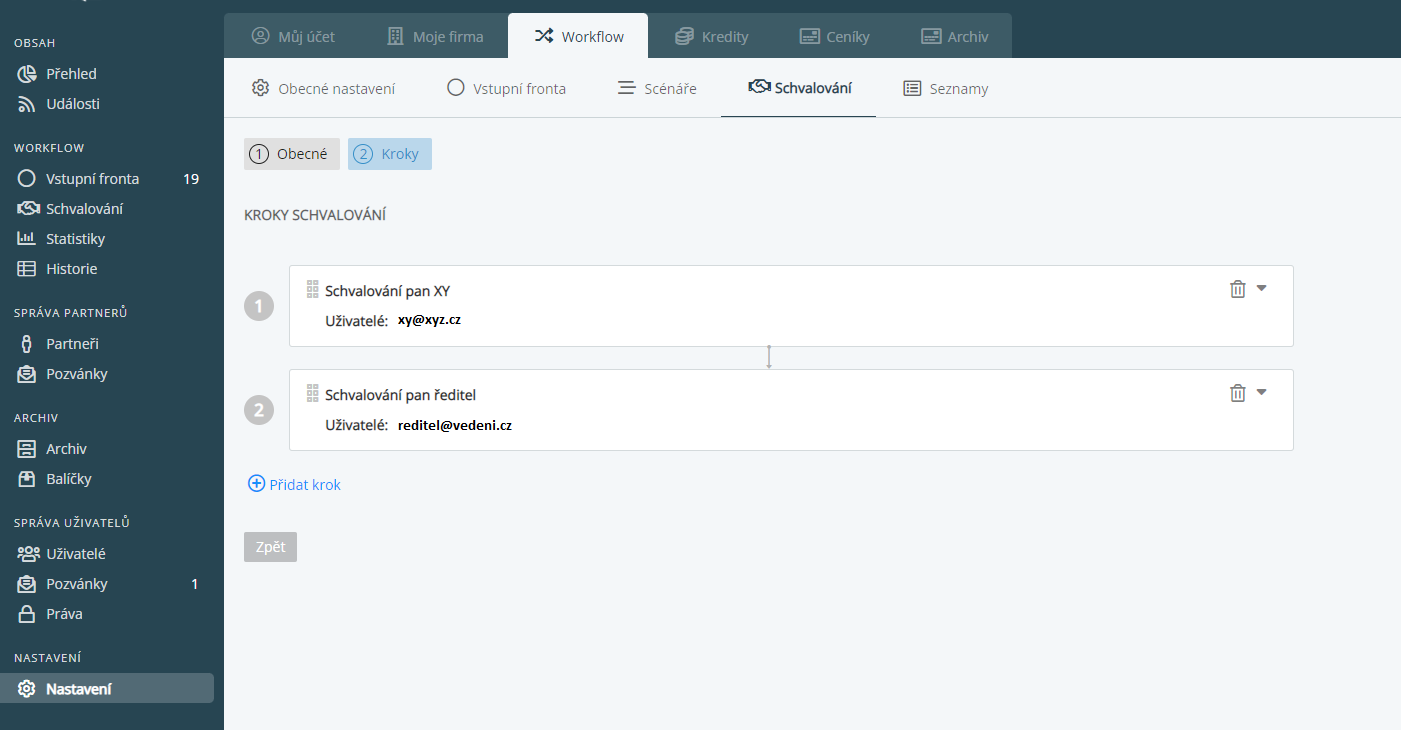This screenshot has height=730, width=1401.
Task: Expand dropdown arrow for Schvalování pan ředitel
Action: [x=1261, y=392]
